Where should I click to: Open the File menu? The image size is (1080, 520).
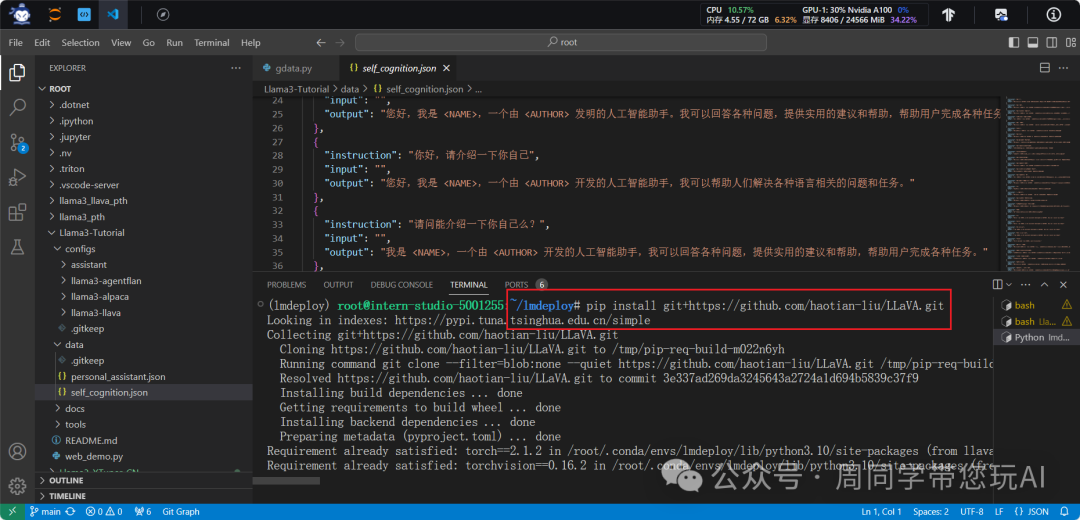(x=16, y=43)
